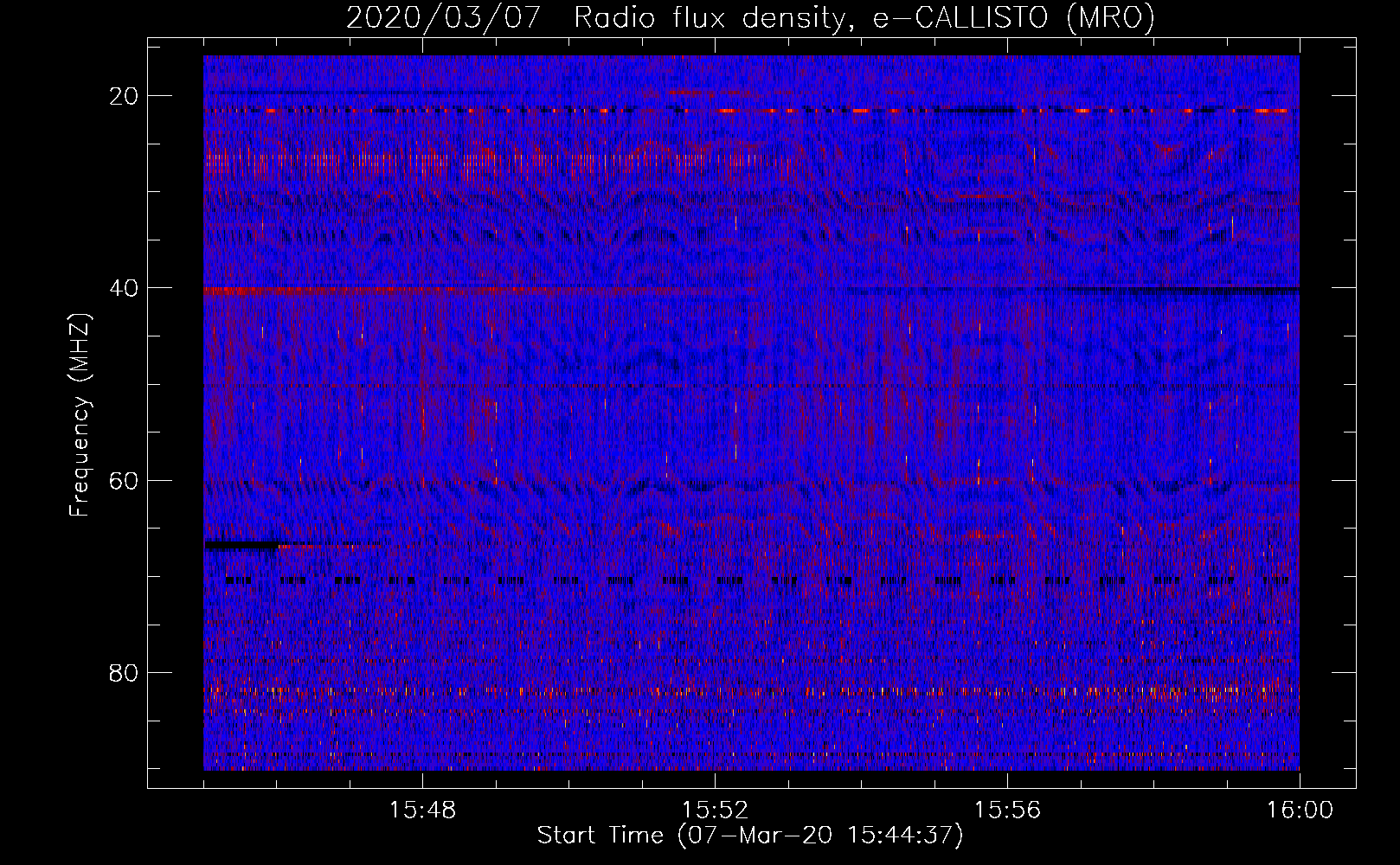Viewport: 1400px width, 865px height.
Task: Click the 80 MHz frequency tick label
Action: point(125,672)
